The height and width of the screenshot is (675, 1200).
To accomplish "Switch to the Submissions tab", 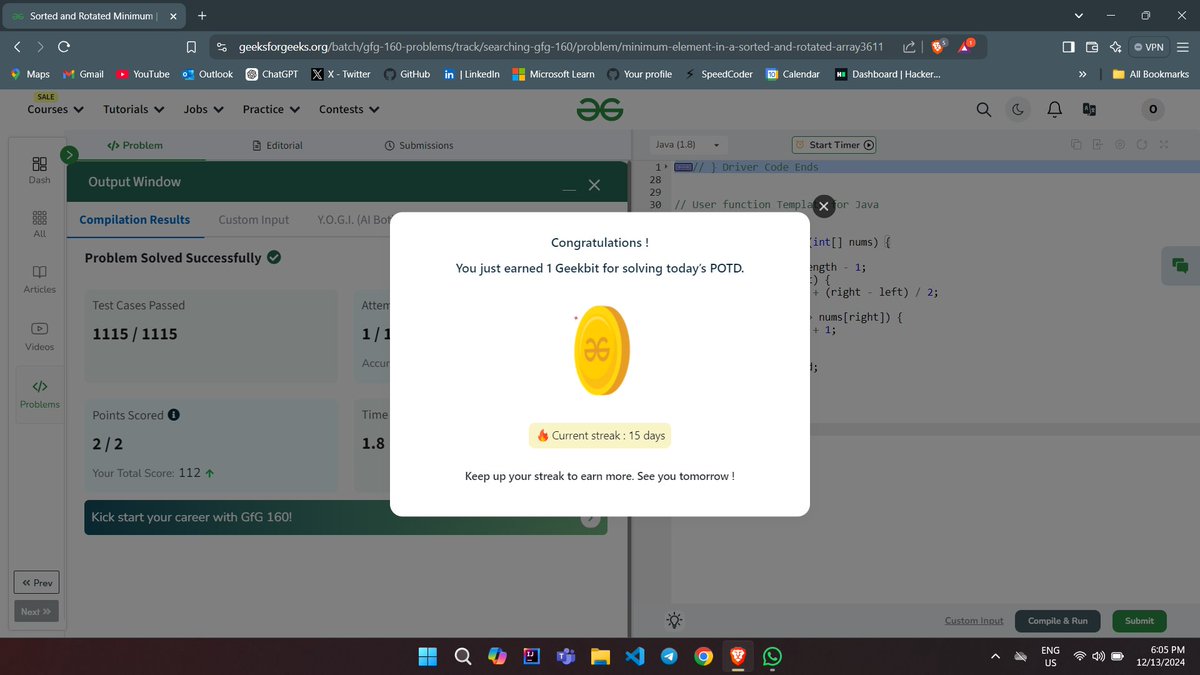I will 418,145.
